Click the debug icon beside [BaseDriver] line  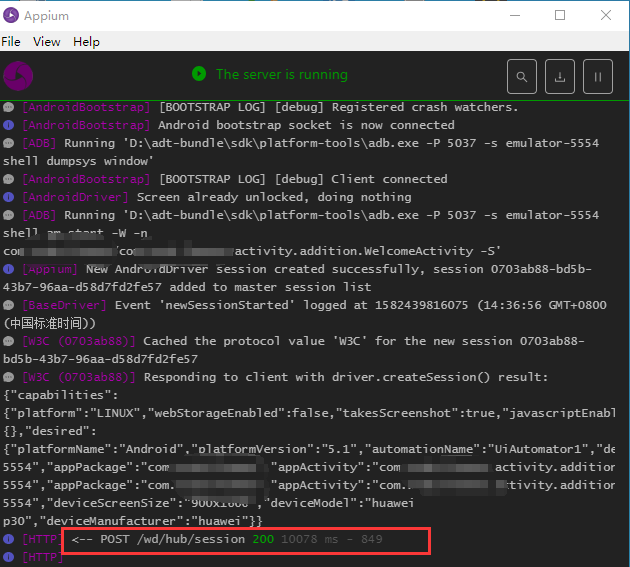pyautogui.click(x=8, y=305)
